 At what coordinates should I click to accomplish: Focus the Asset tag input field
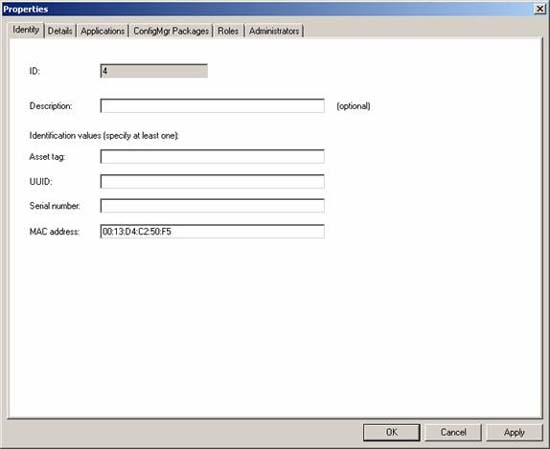(212, 156)
